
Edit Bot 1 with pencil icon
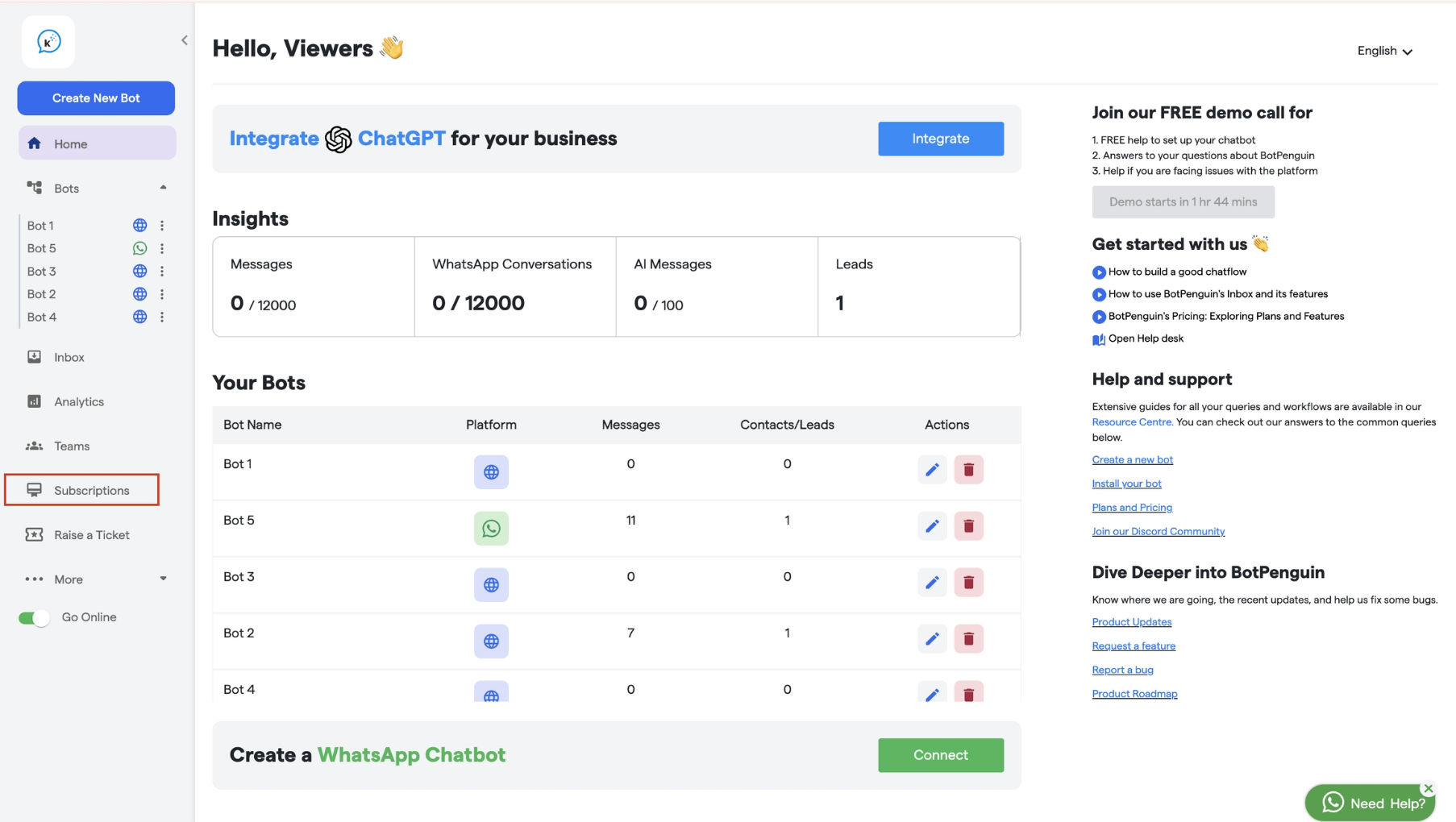(x=932, y=470)
